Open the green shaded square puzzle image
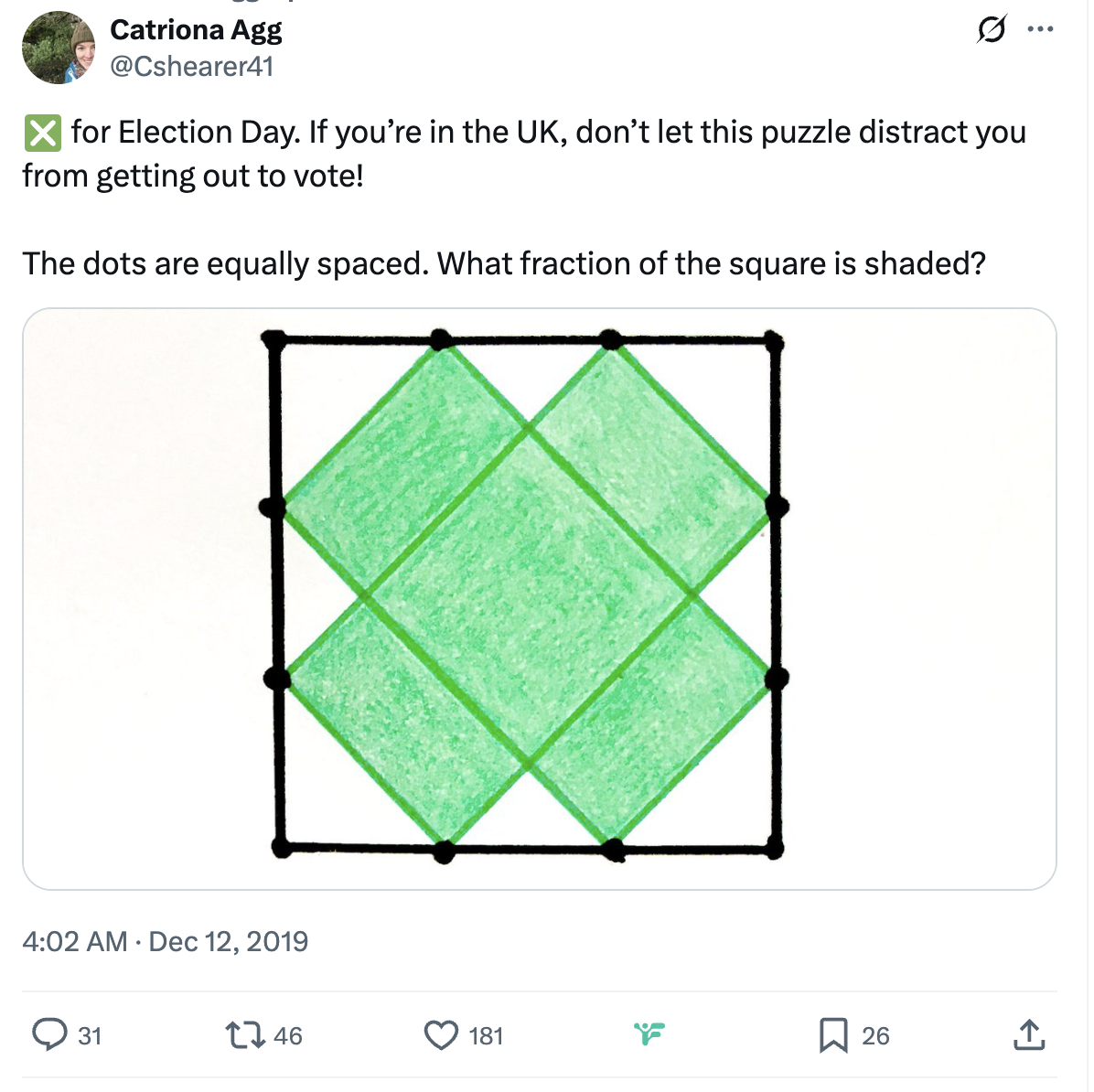The height and width of the screenshot is (1092, 1094). [540, 599]
